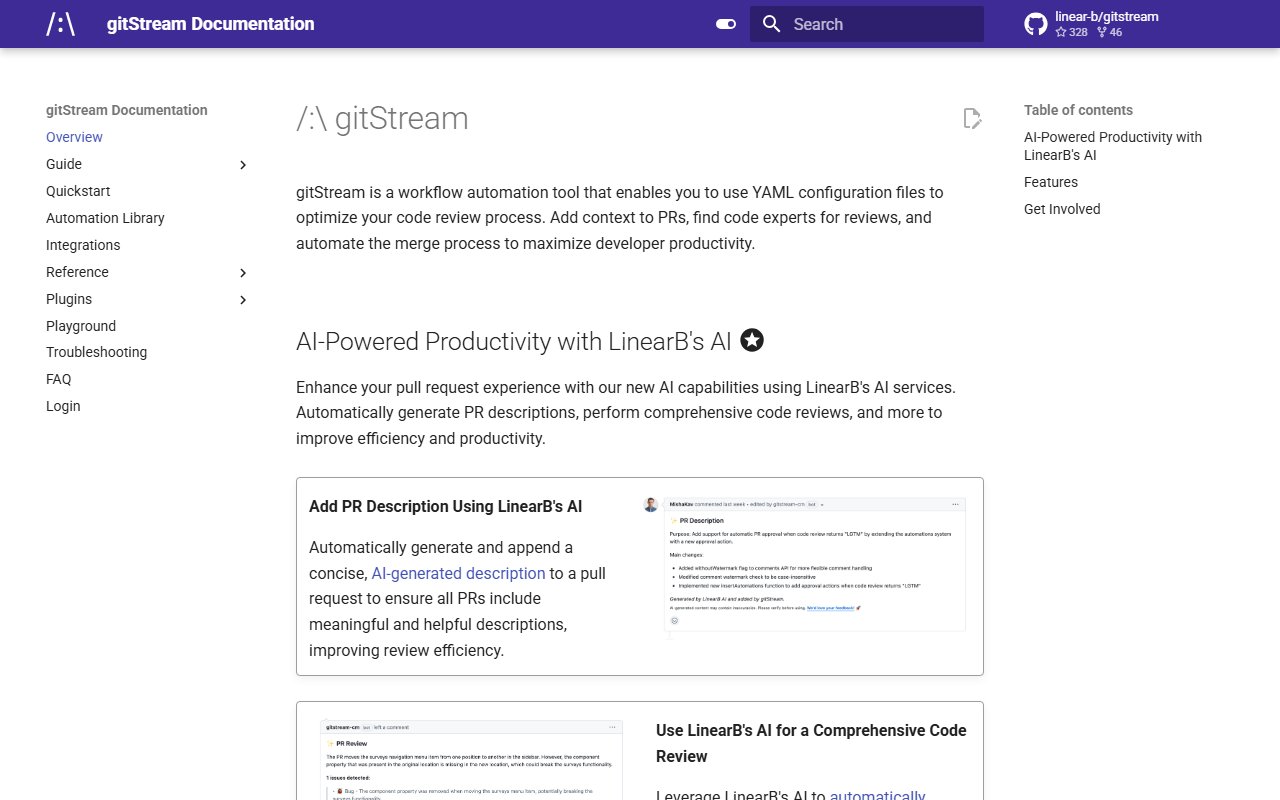This screenshot has height=800, width=1280.
Task: Click the search input field
Action: 880,23
